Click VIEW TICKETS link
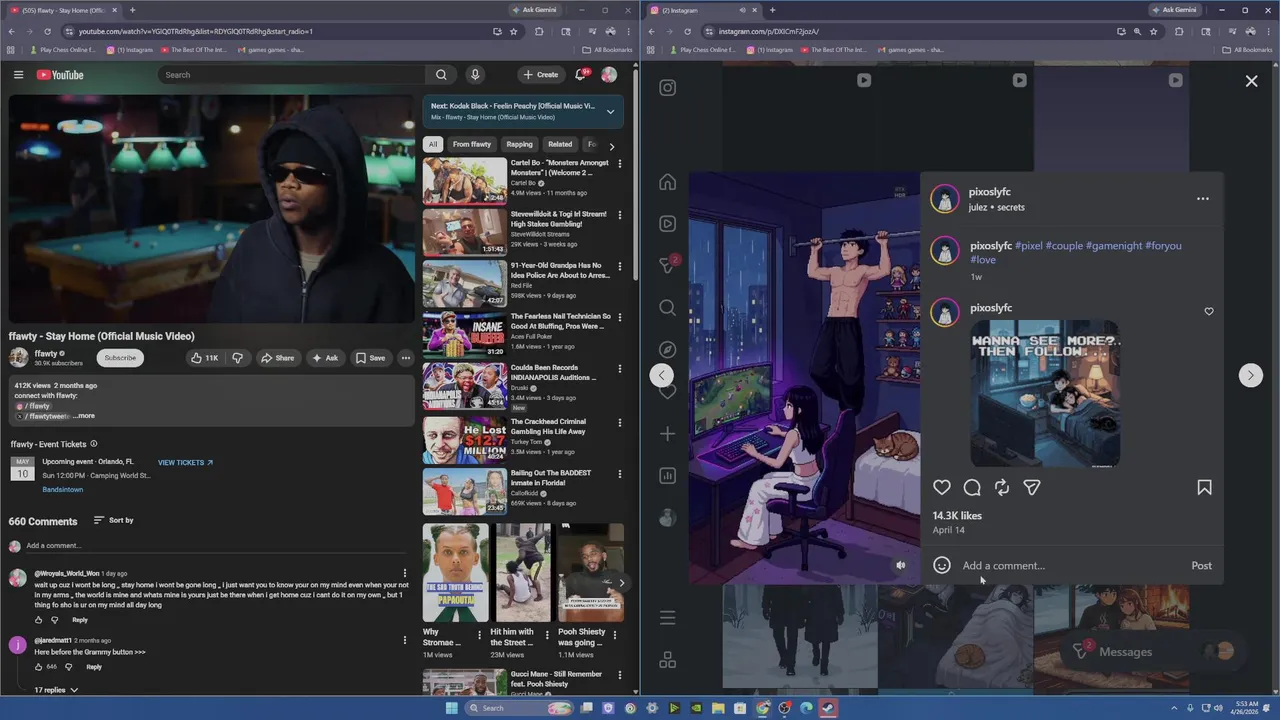The height and width of the screenshot is (720, 1280). (186, 463)
